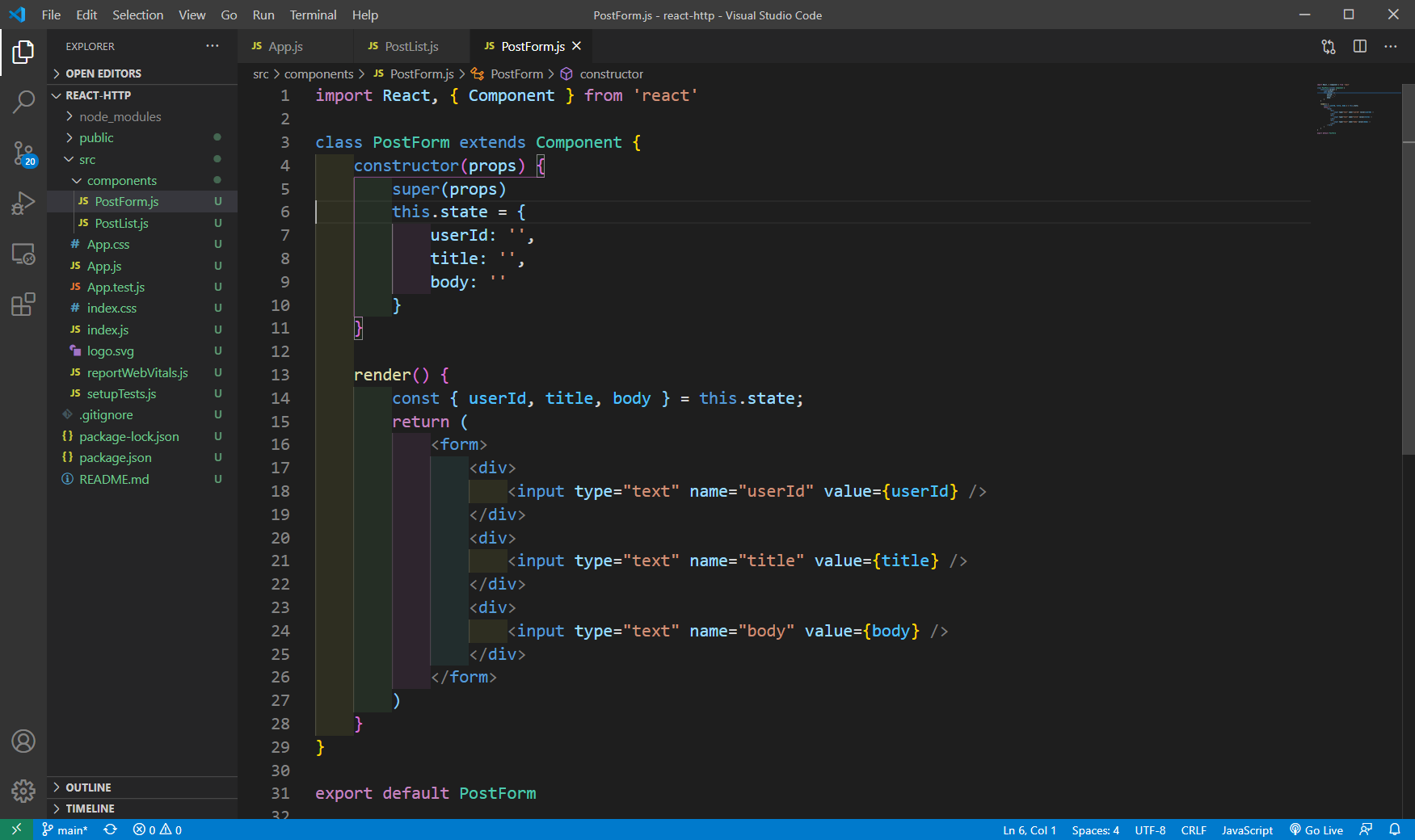
Task: Open the Run menu
Action: pos(263,15)
